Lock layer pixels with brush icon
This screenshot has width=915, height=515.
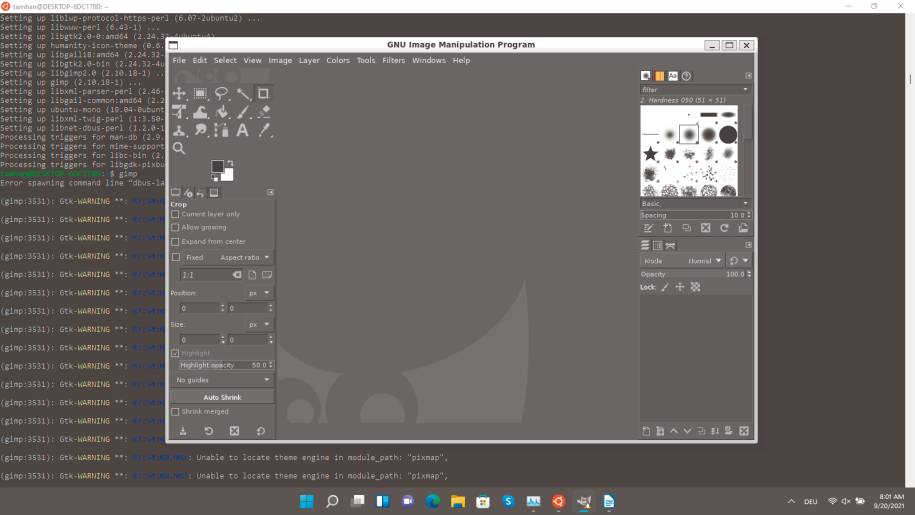pos(665,287)
